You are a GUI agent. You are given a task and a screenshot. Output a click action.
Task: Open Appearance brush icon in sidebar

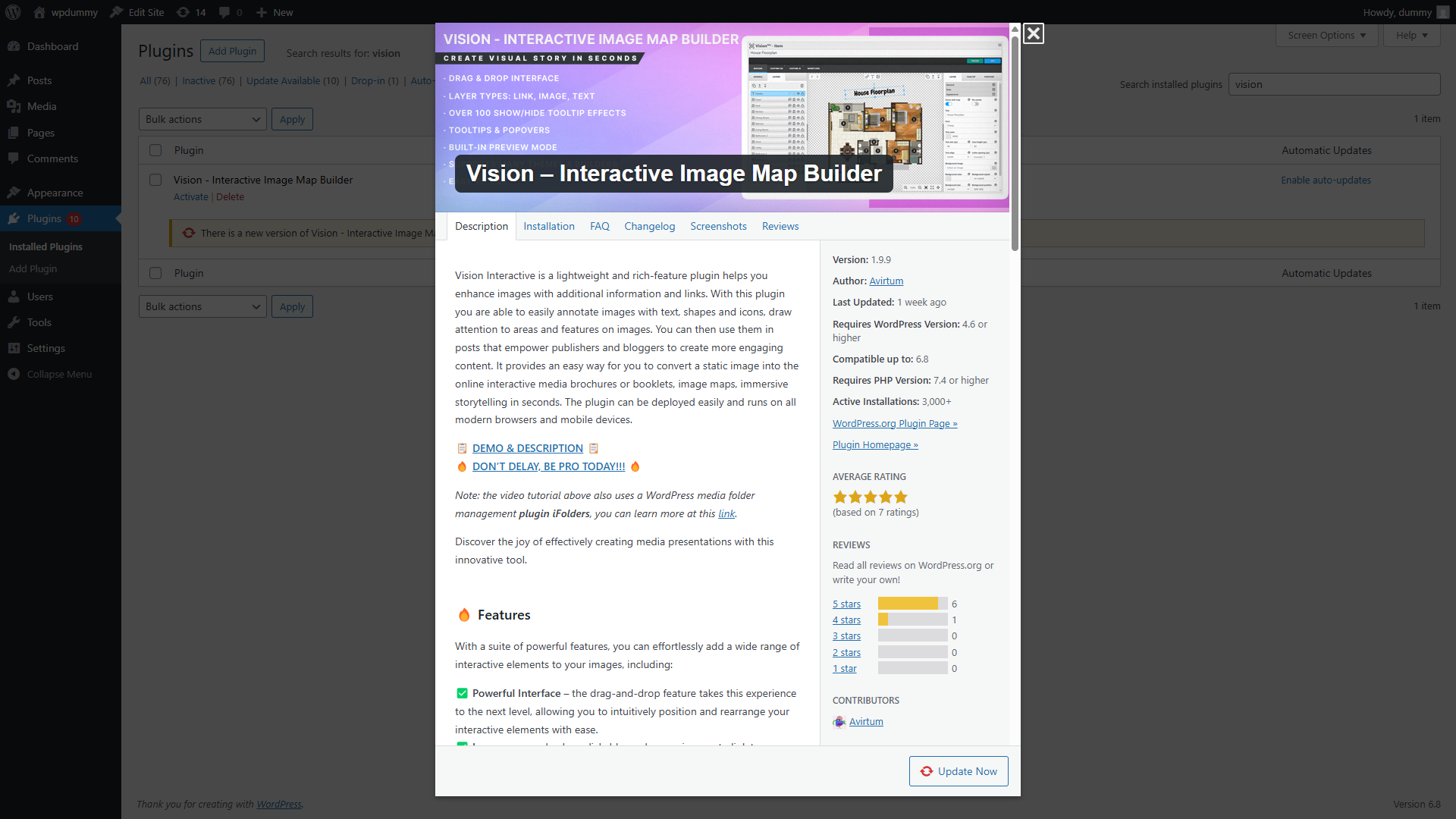pyautogui.click(x=14, y=193)
